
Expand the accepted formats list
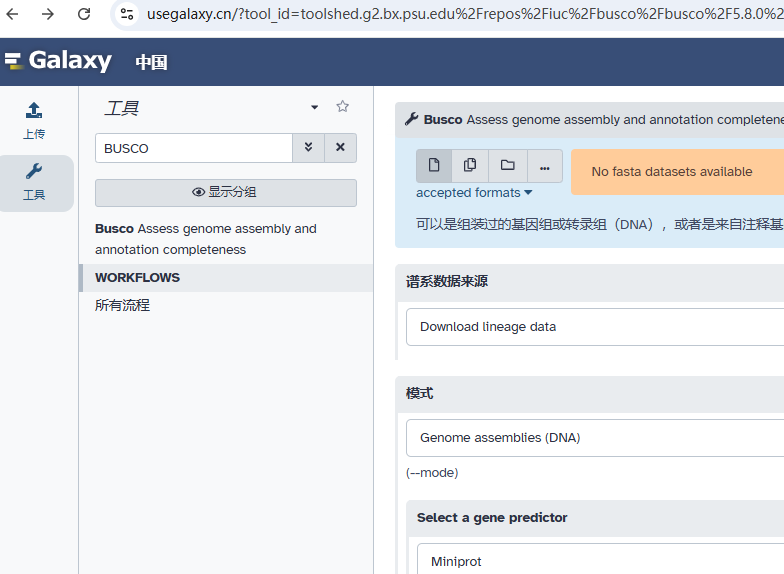click(x=474, y=193)
